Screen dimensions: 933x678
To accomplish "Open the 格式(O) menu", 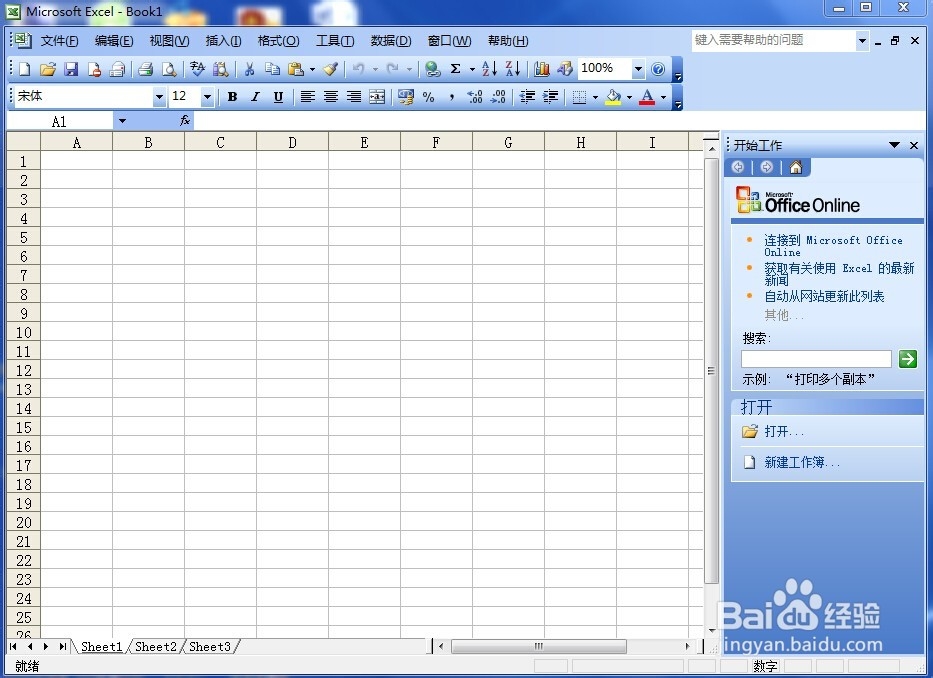I will 278,40.
